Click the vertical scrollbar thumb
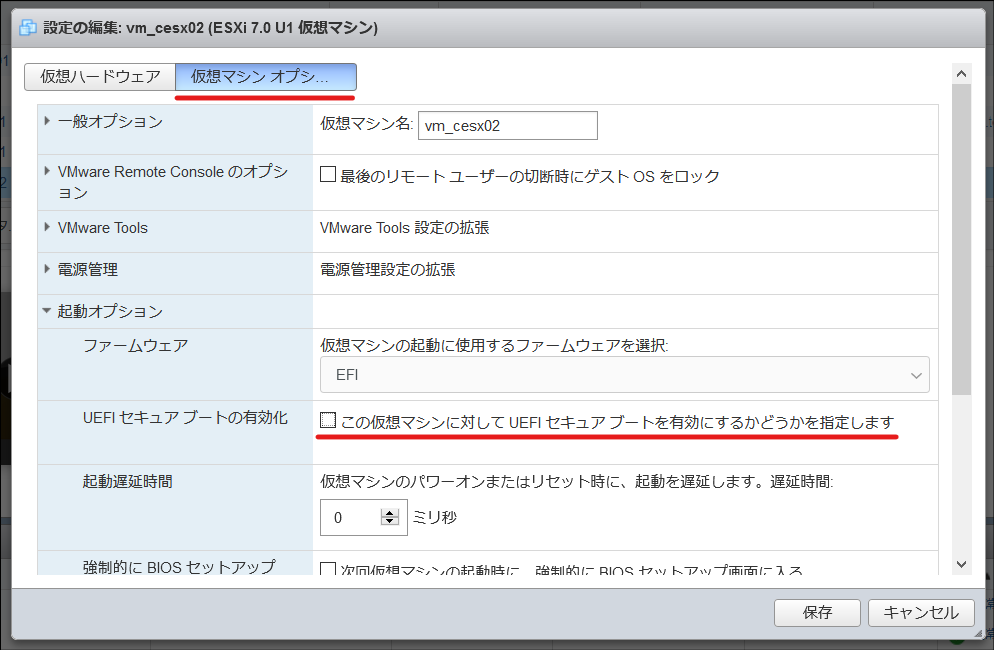 tap(962, 239)
